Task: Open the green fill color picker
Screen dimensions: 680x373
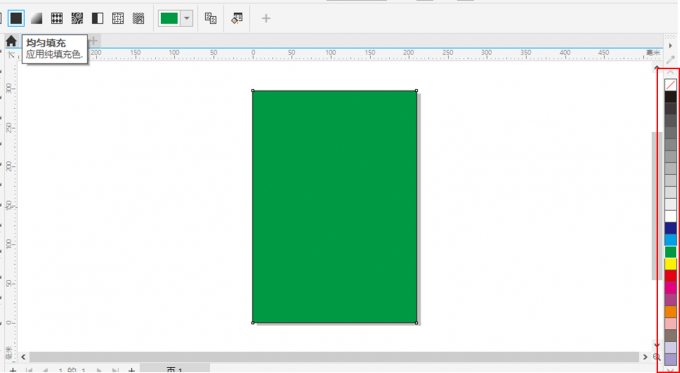Action: point(170,18)
